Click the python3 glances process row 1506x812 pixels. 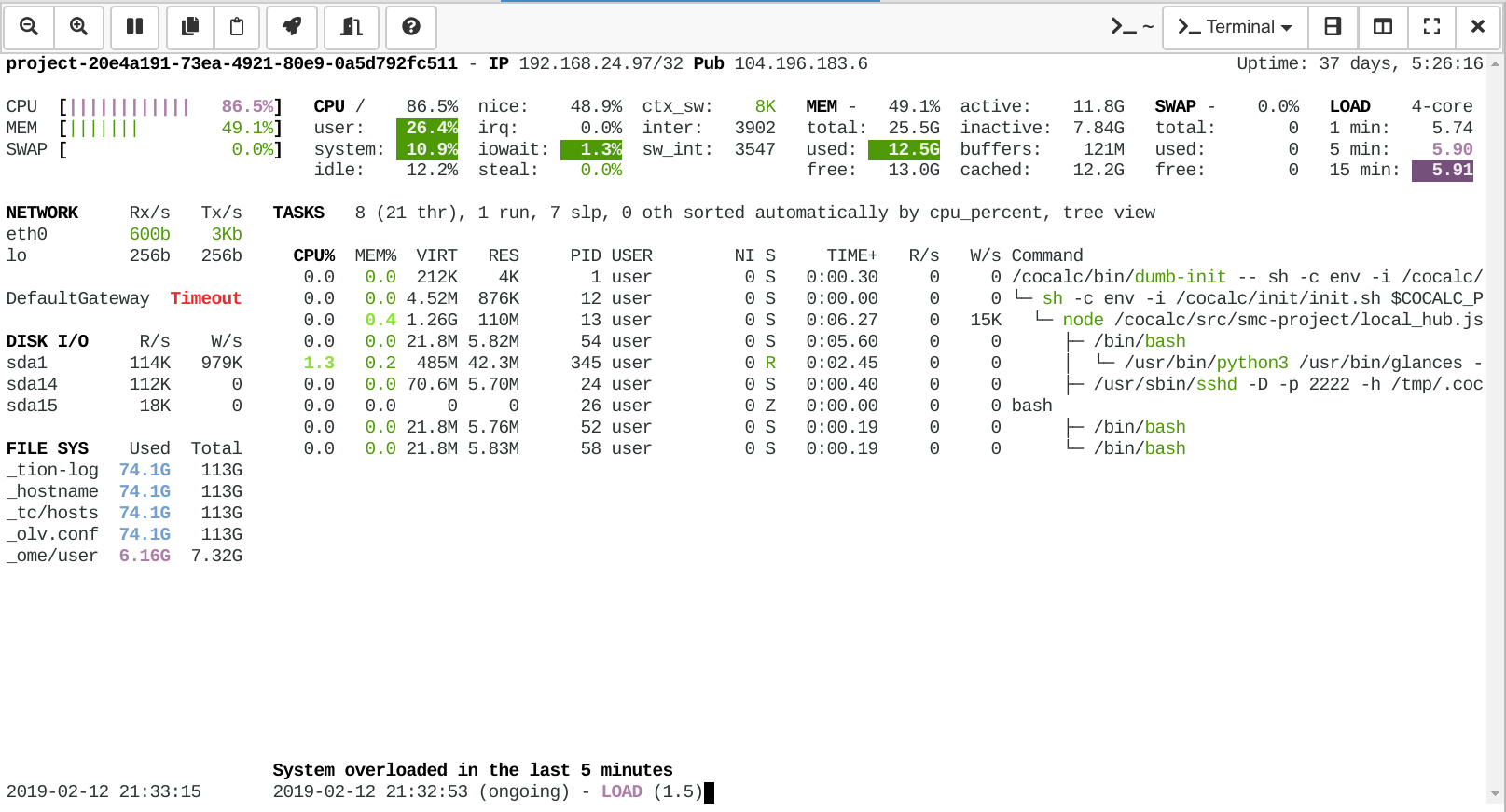pyautogui.click(x=1251, y=363)
